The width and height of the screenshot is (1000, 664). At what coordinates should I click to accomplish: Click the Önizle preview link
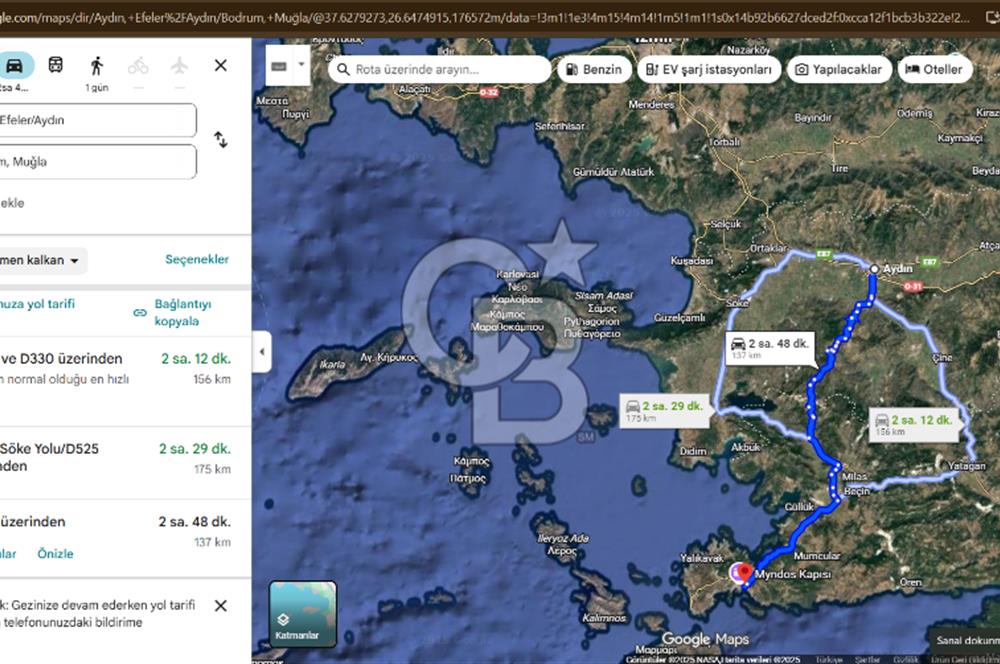(x=55, y=553)
